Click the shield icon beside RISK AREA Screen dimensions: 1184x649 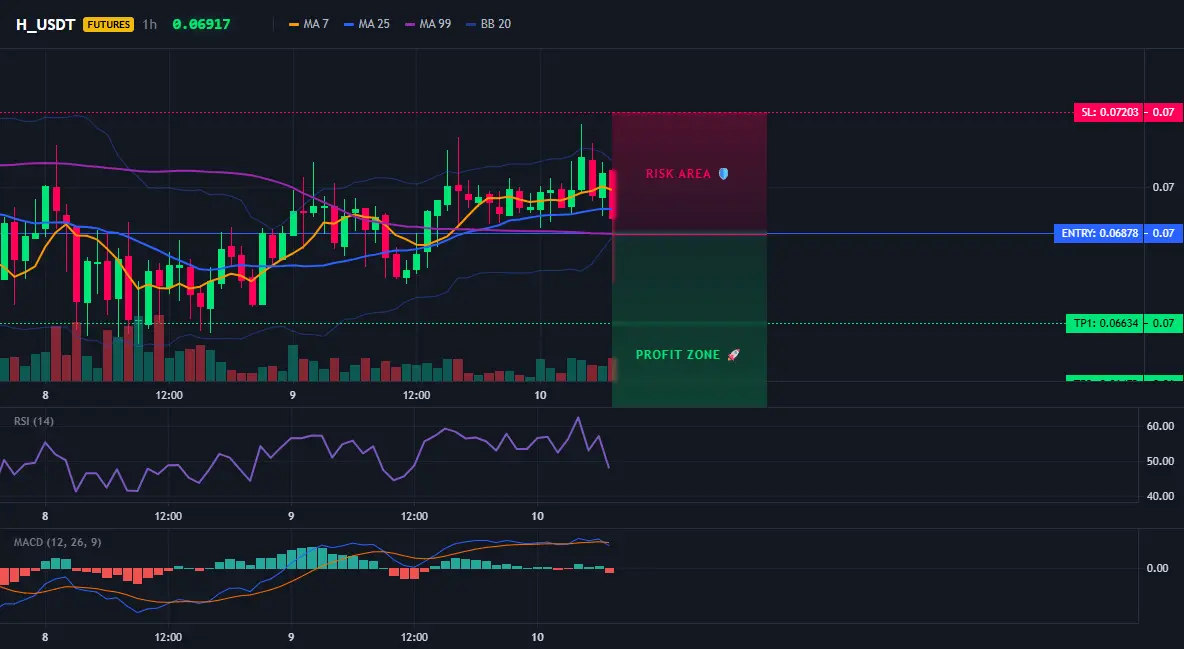click(723, 174)
